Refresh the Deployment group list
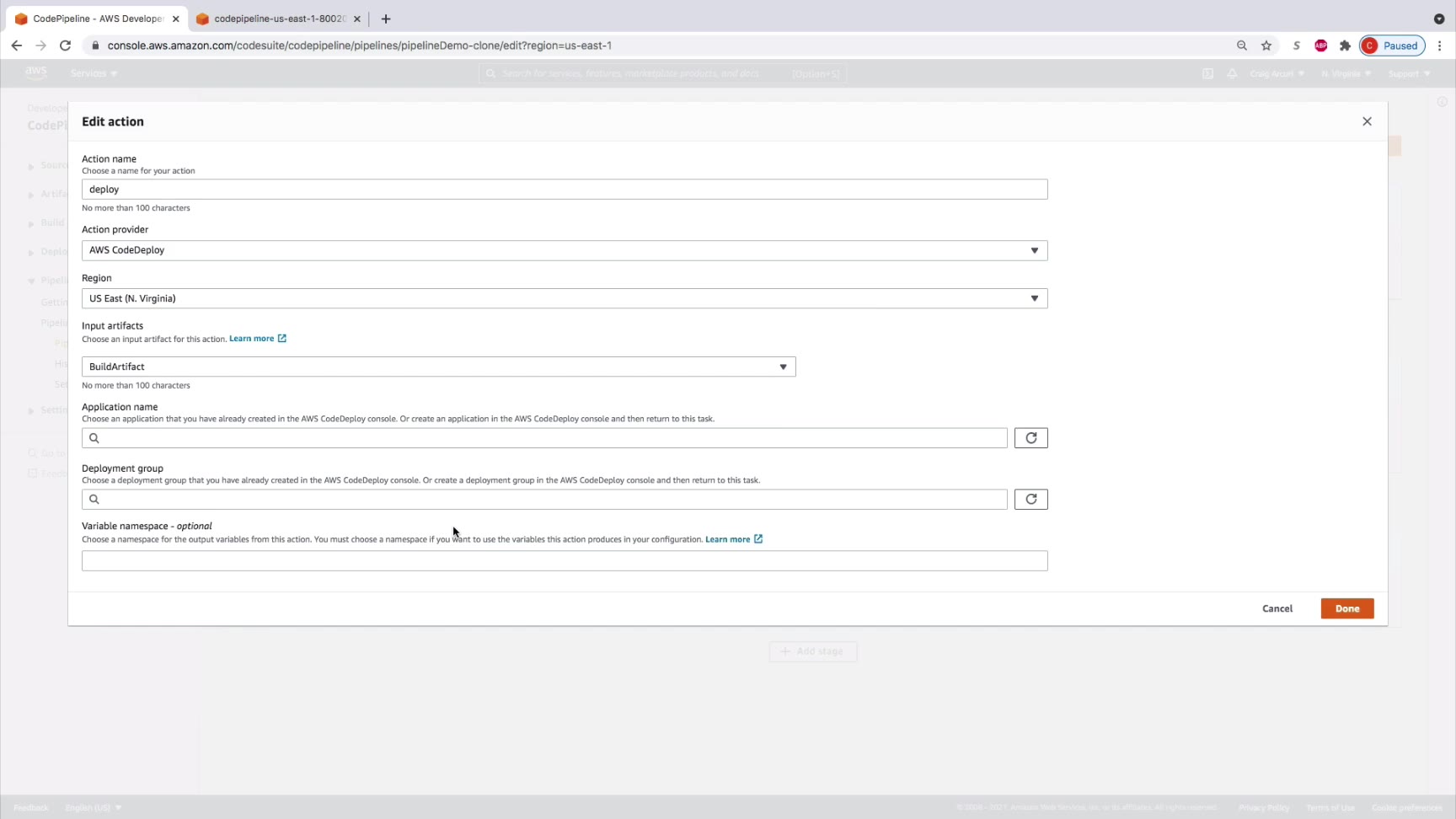This screenshot has width=1456, height=819. point(1030,500)
